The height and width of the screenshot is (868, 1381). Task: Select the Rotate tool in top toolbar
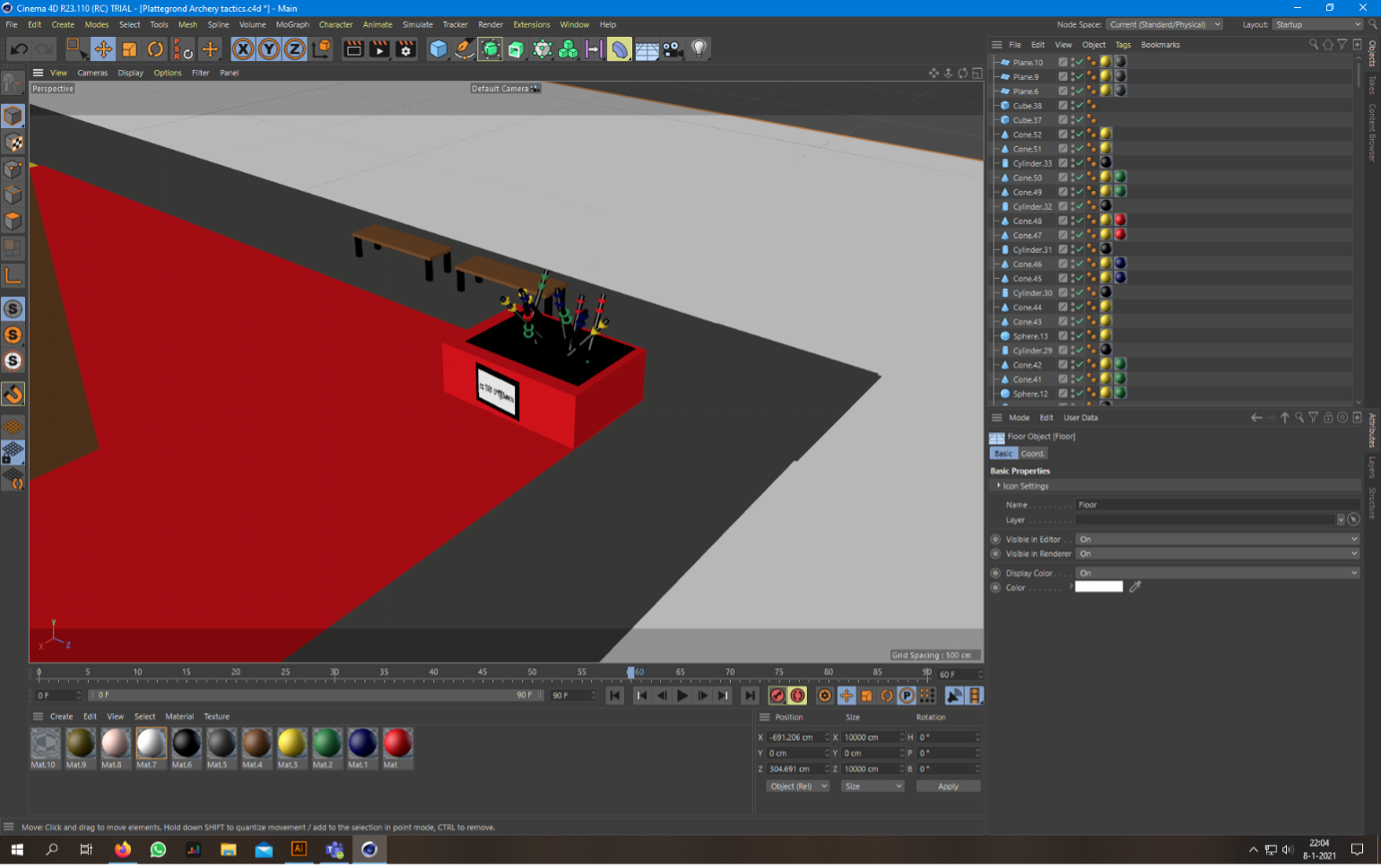pyautogui.click(x=155, y=49)
